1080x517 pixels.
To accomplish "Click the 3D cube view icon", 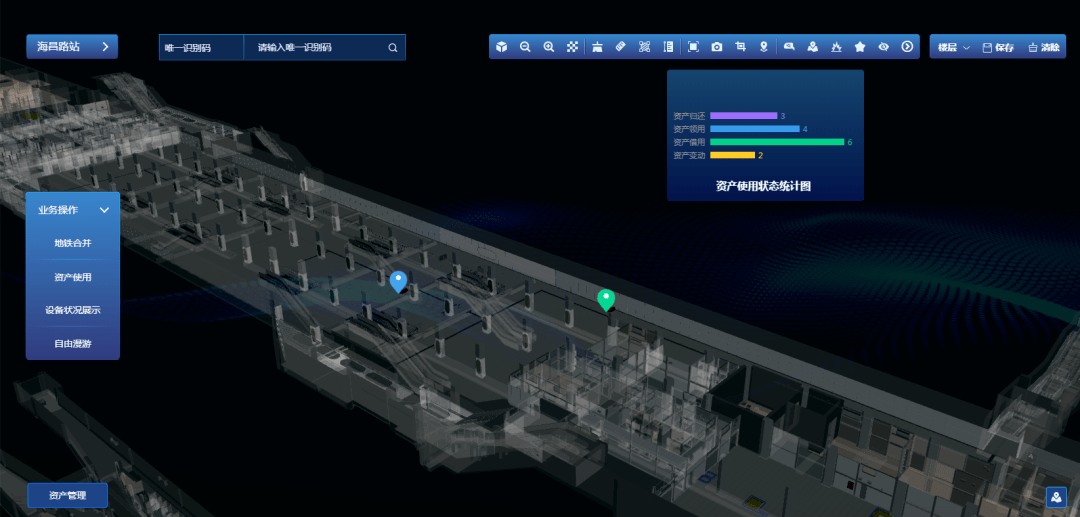I will pos(501,47).
